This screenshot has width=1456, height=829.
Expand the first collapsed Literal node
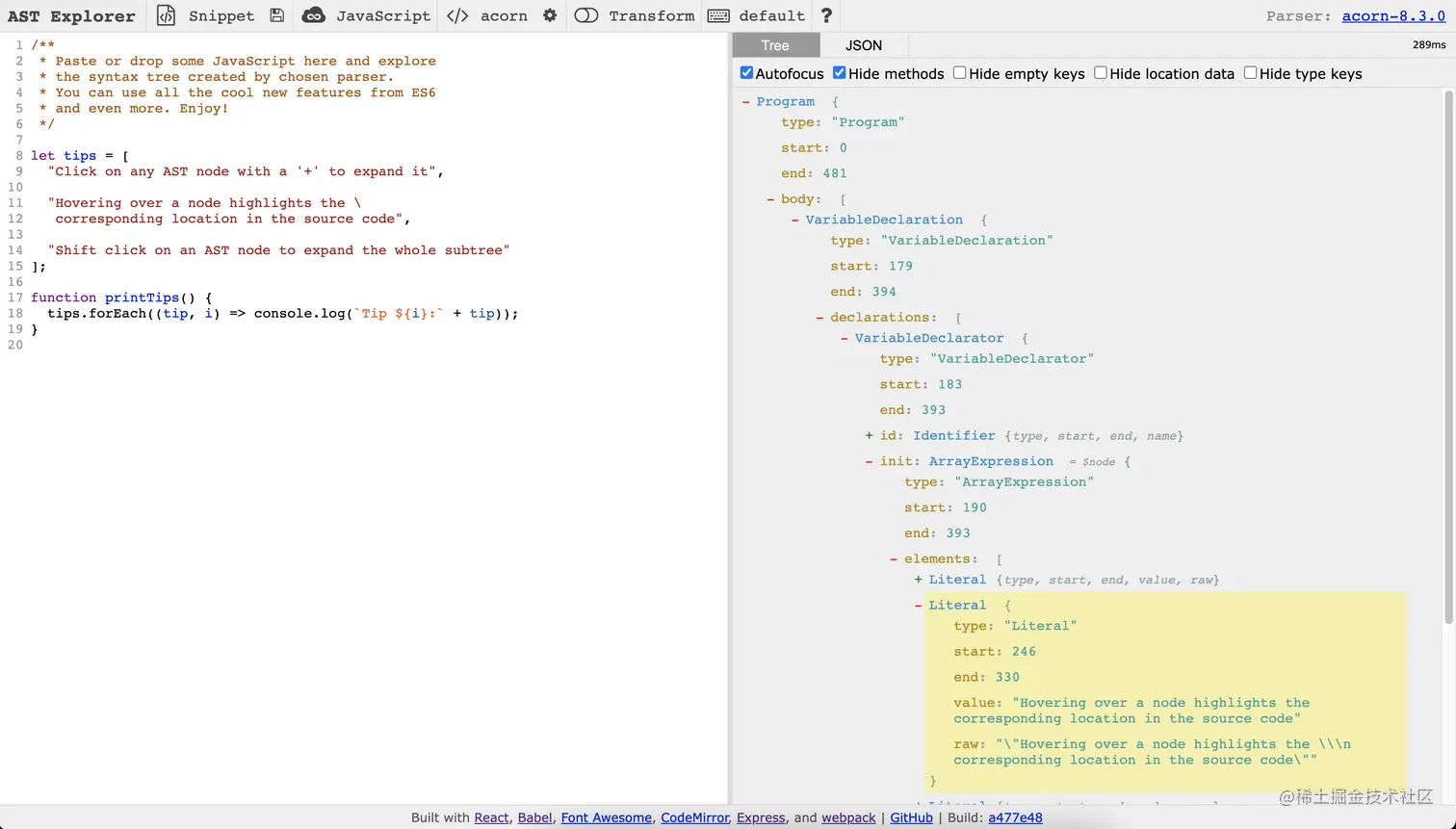(x=919, y=580)
